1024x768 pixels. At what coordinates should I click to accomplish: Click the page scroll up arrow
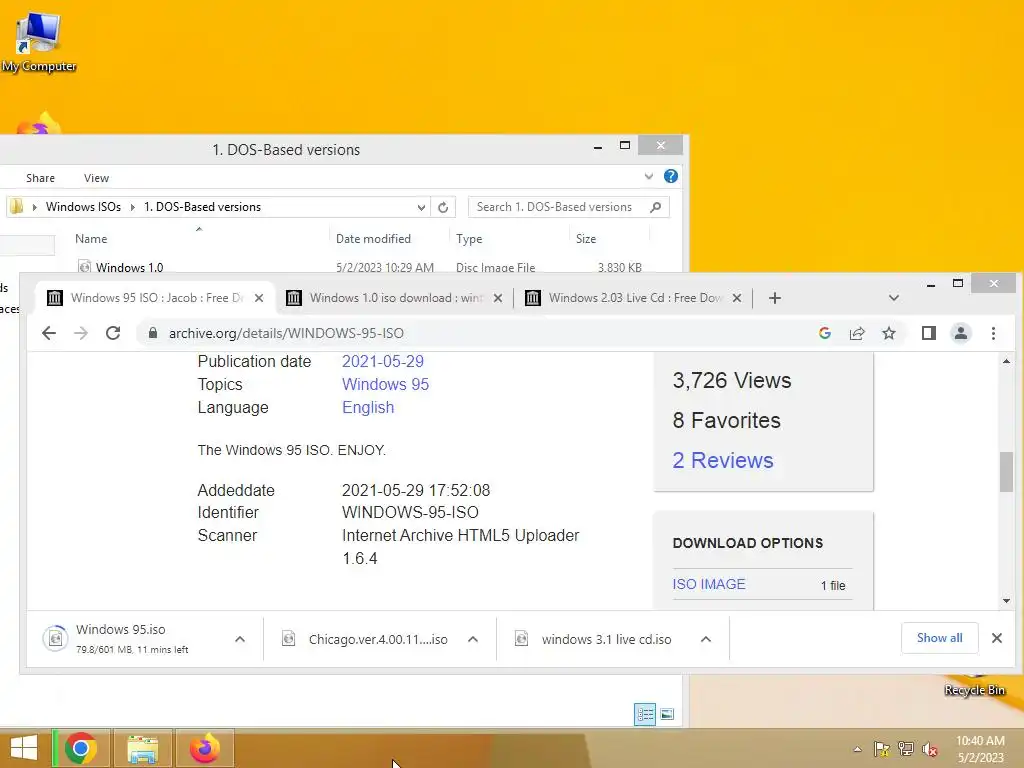(1006, 361)
